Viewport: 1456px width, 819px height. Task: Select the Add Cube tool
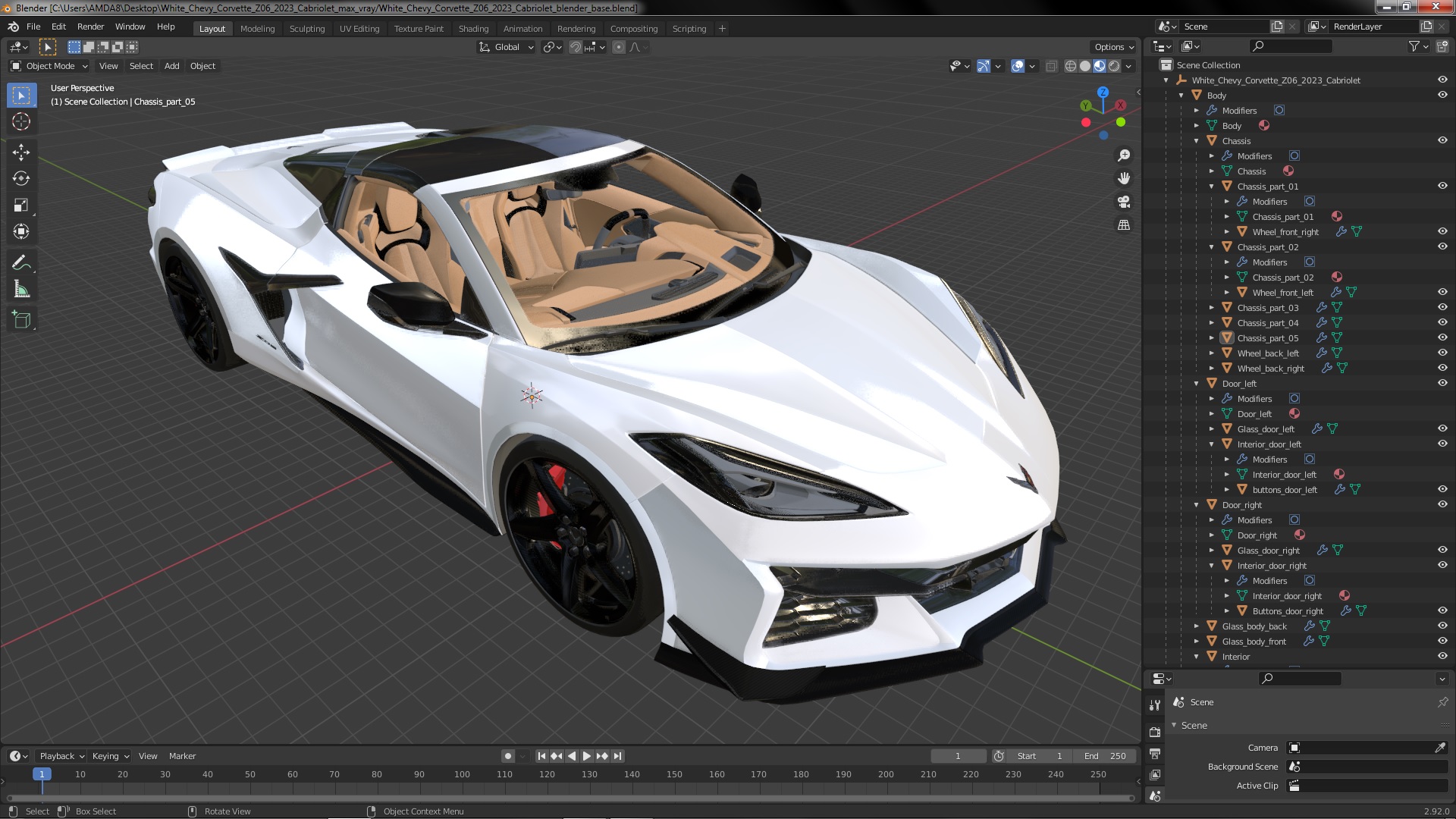[x=21, y=320]
